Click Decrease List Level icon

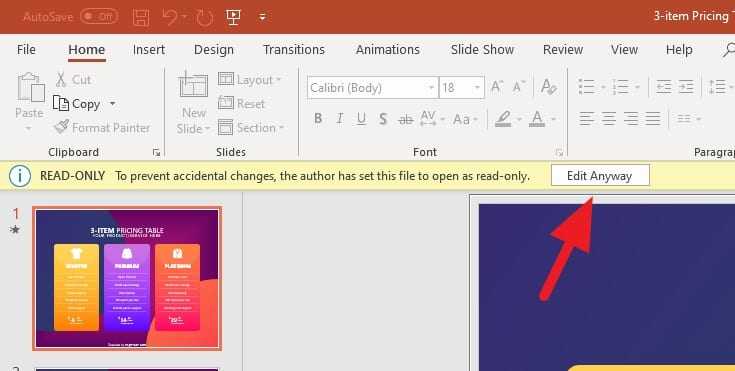click(x=664, y=87)
